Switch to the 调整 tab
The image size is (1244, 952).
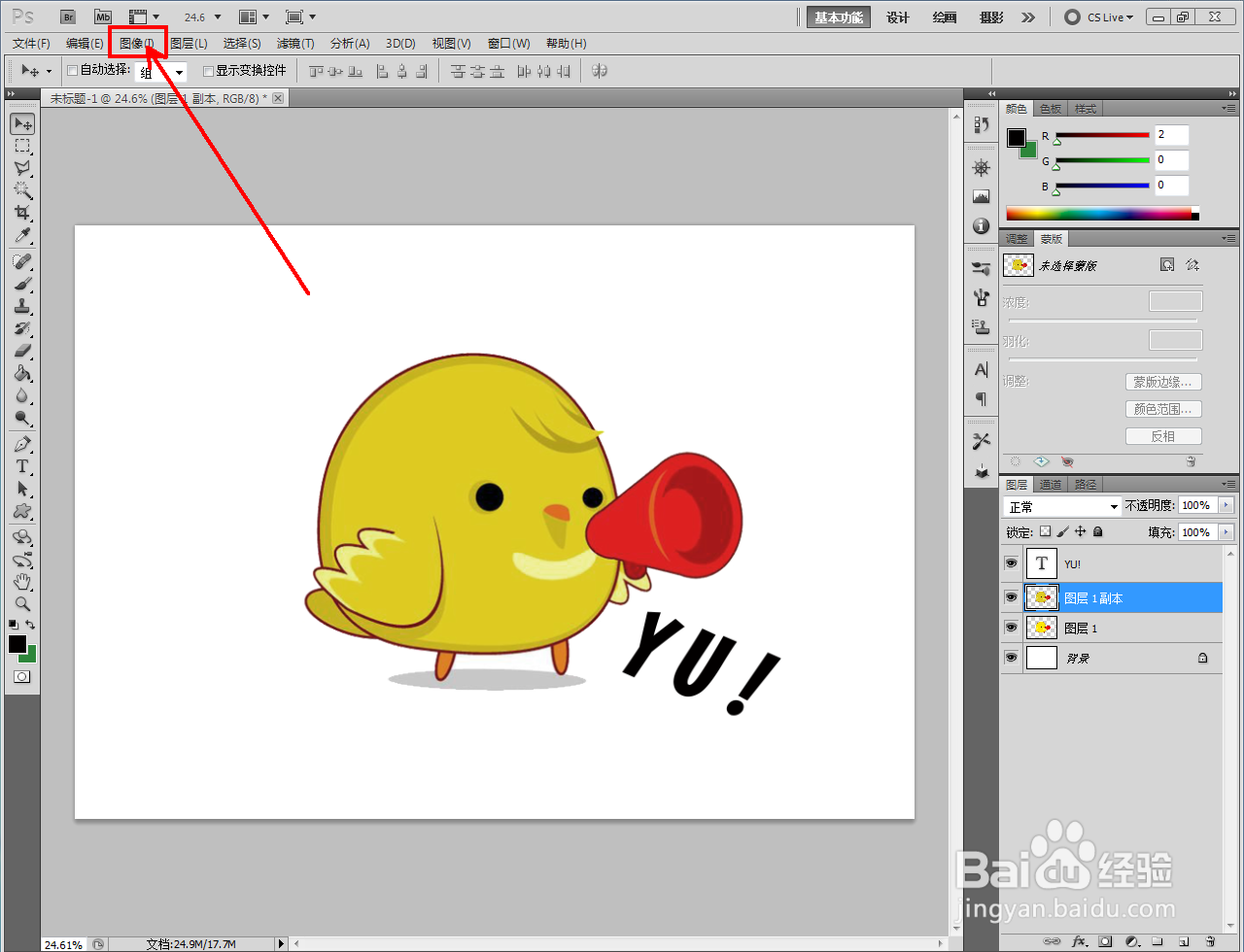pos(1017,239)
